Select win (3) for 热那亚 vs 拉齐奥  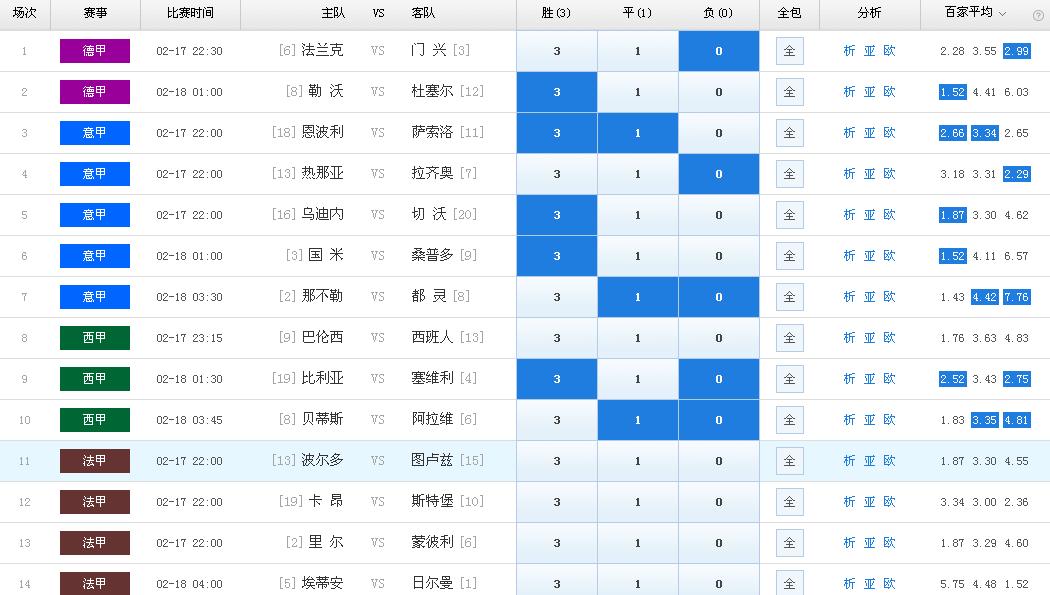point(556,174)
